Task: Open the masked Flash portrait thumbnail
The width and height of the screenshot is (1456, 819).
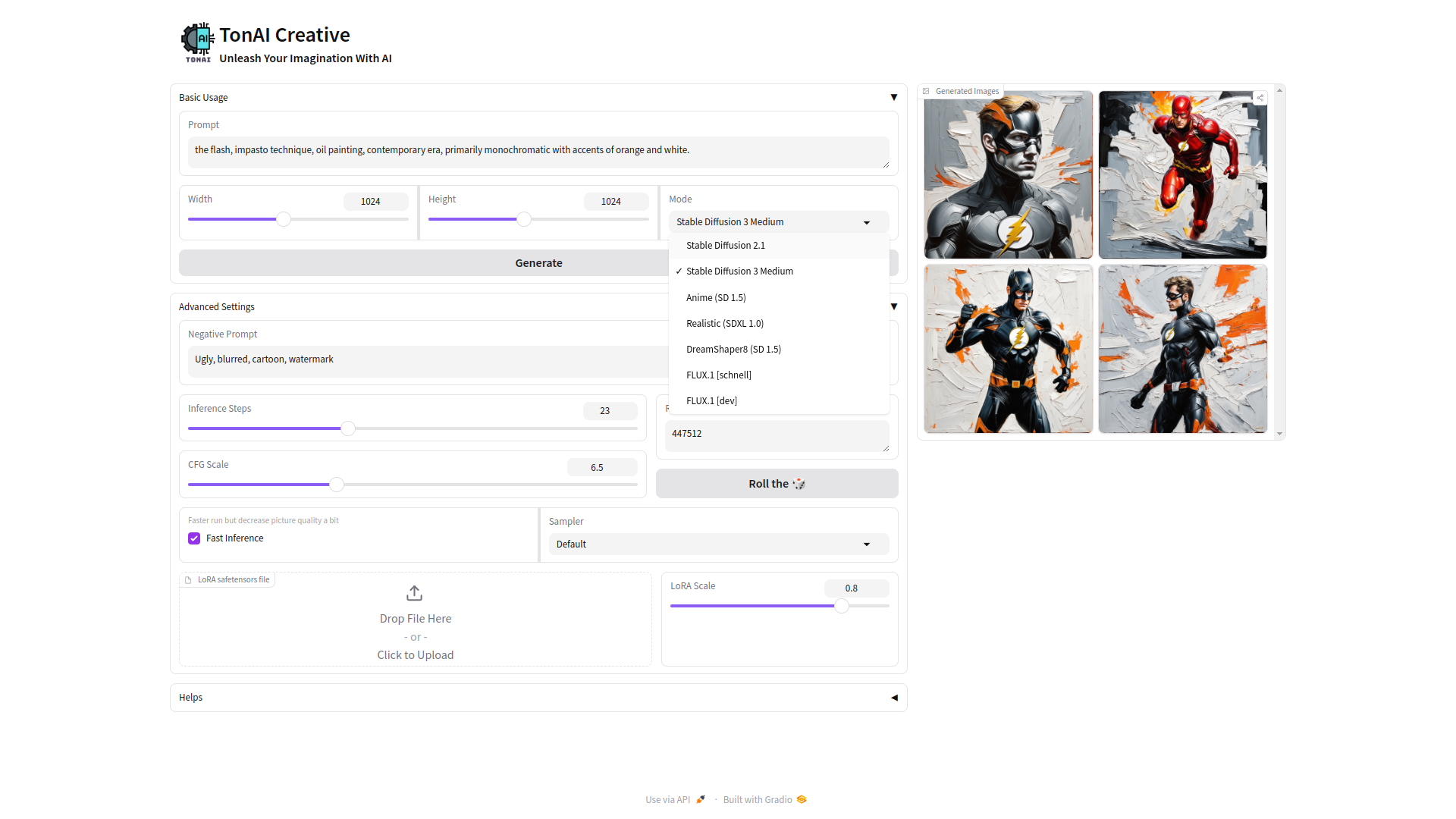Action: pos(1009,175)
